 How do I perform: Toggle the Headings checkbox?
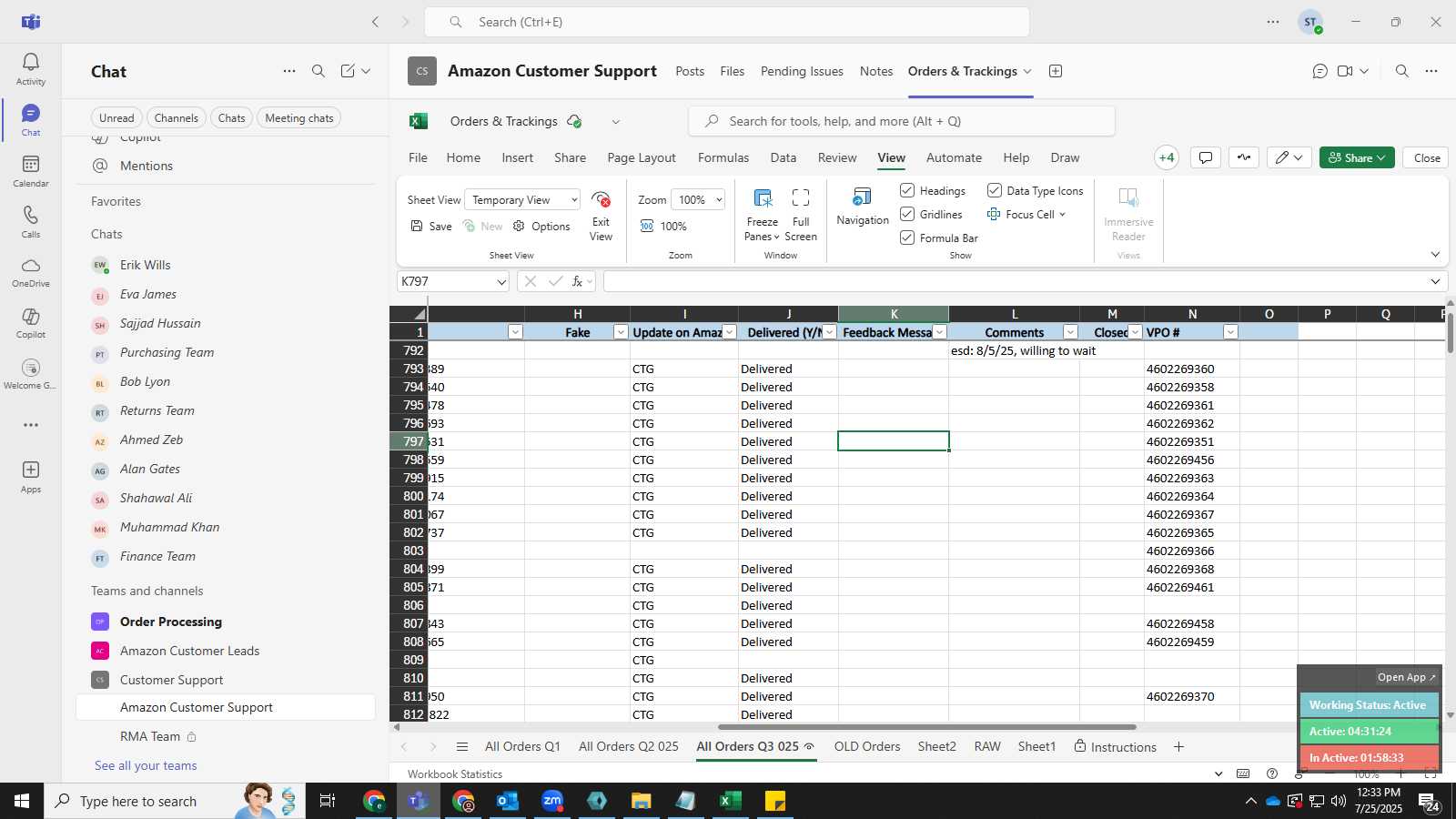tap(907, 190)
